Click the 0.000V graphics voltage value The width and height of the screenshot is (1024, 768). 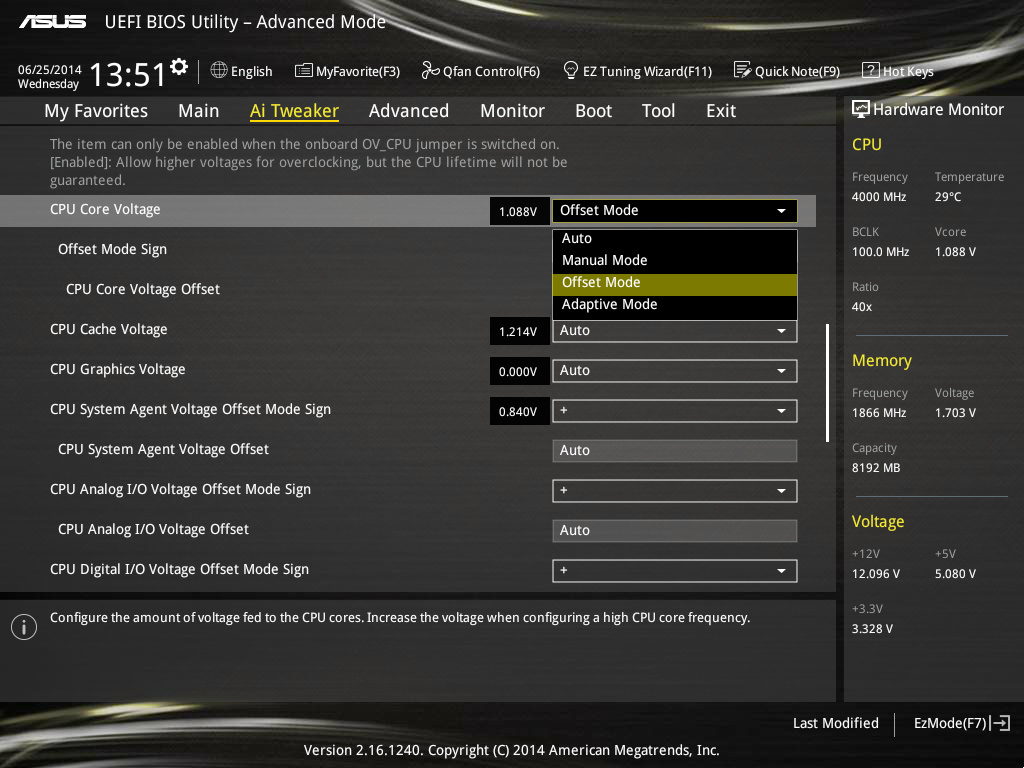pyautogui.click(x=519, y=372)
